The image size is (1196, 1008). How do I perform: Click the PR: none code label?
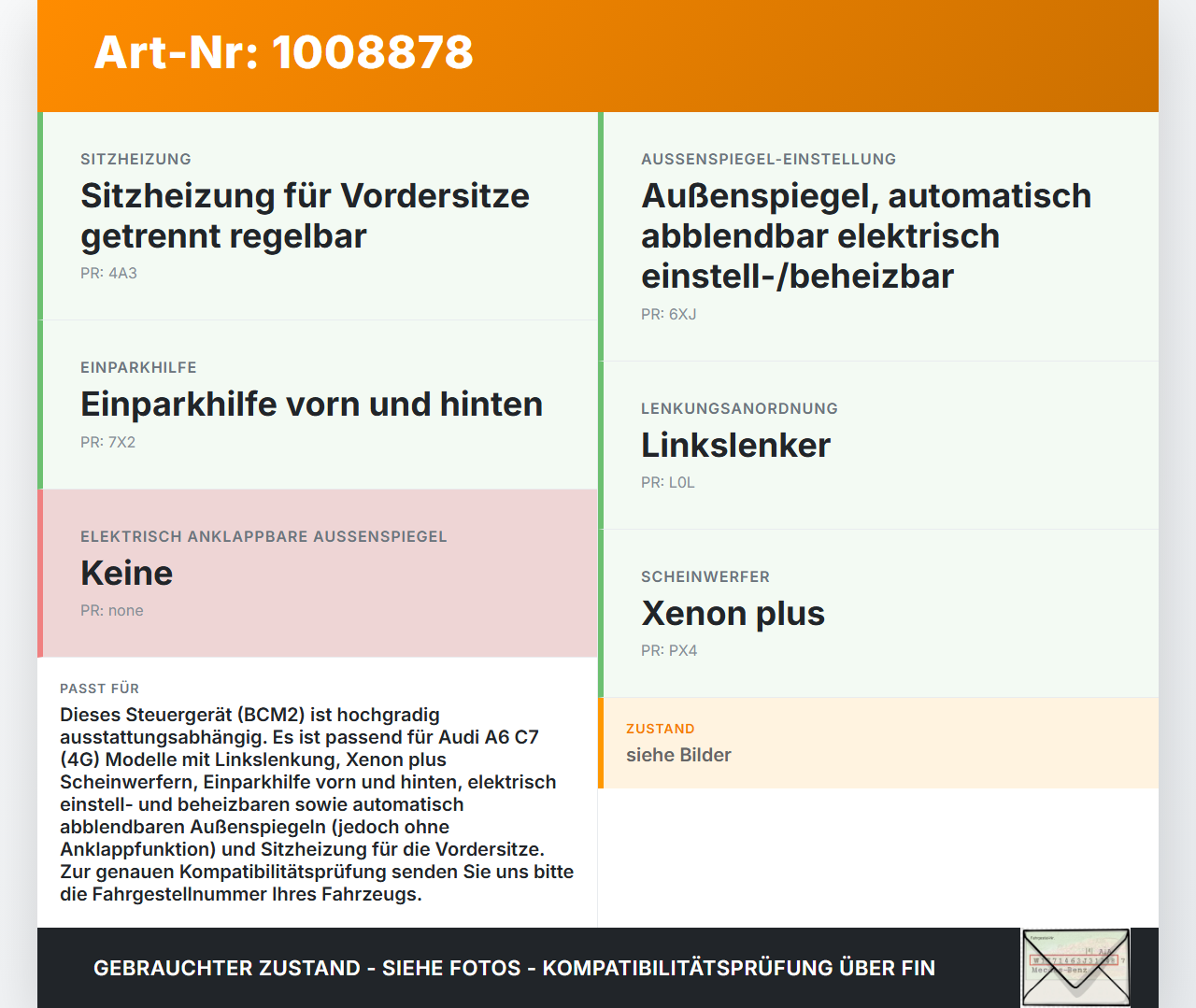[112, 610]
